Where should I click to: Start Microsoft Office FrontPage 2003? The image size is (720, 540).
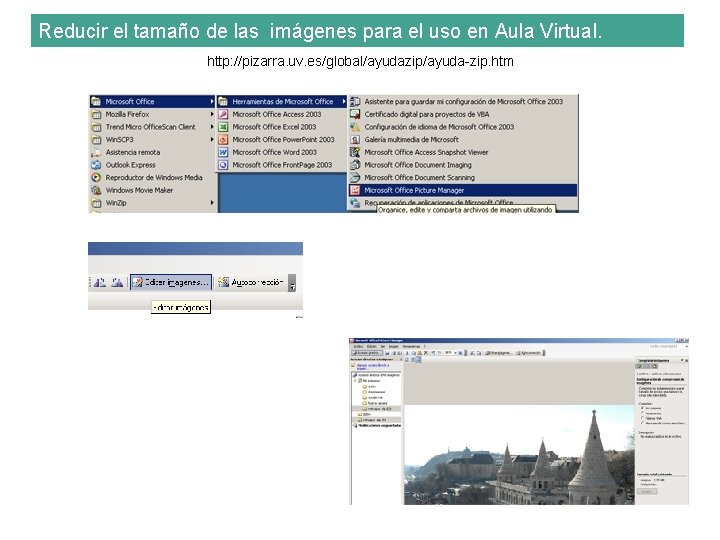(281, 165)
